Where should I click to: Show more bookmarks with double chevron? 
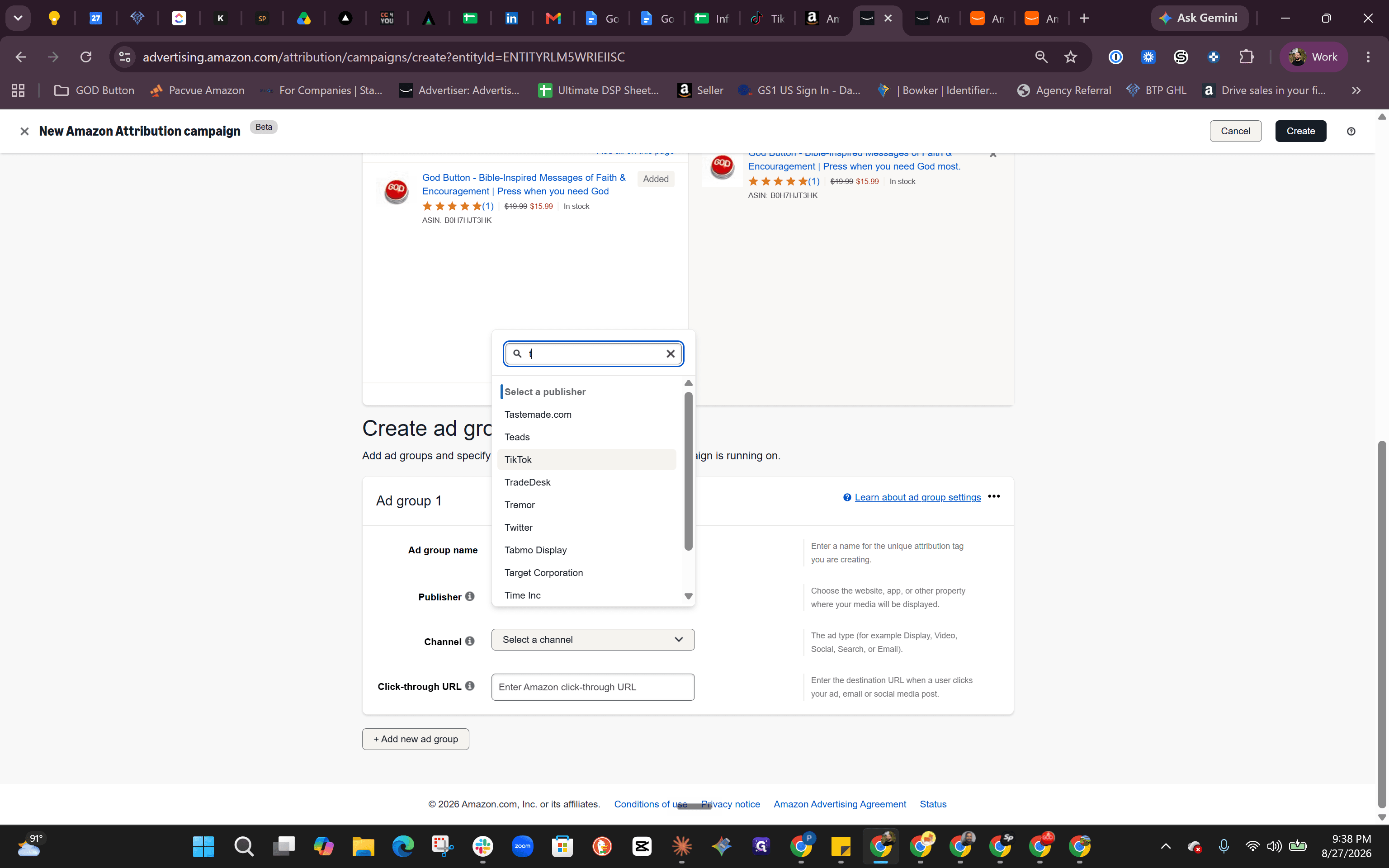click(1356, 90)
